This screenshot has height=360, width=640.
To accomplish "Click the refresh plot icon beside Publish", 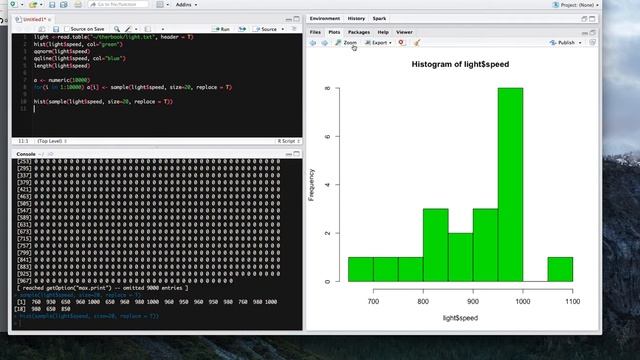I will [593, 42].
